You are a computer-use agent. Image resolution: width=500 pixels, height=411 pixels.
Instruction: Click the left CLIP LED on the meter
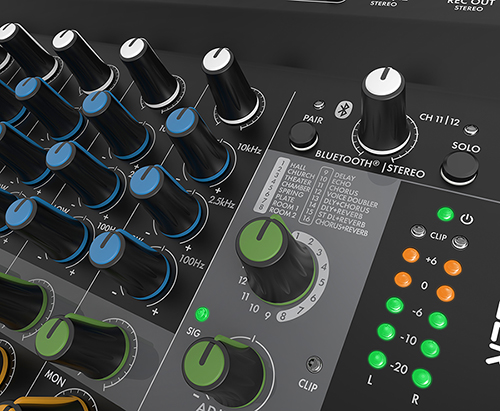(x=418, y=231)
